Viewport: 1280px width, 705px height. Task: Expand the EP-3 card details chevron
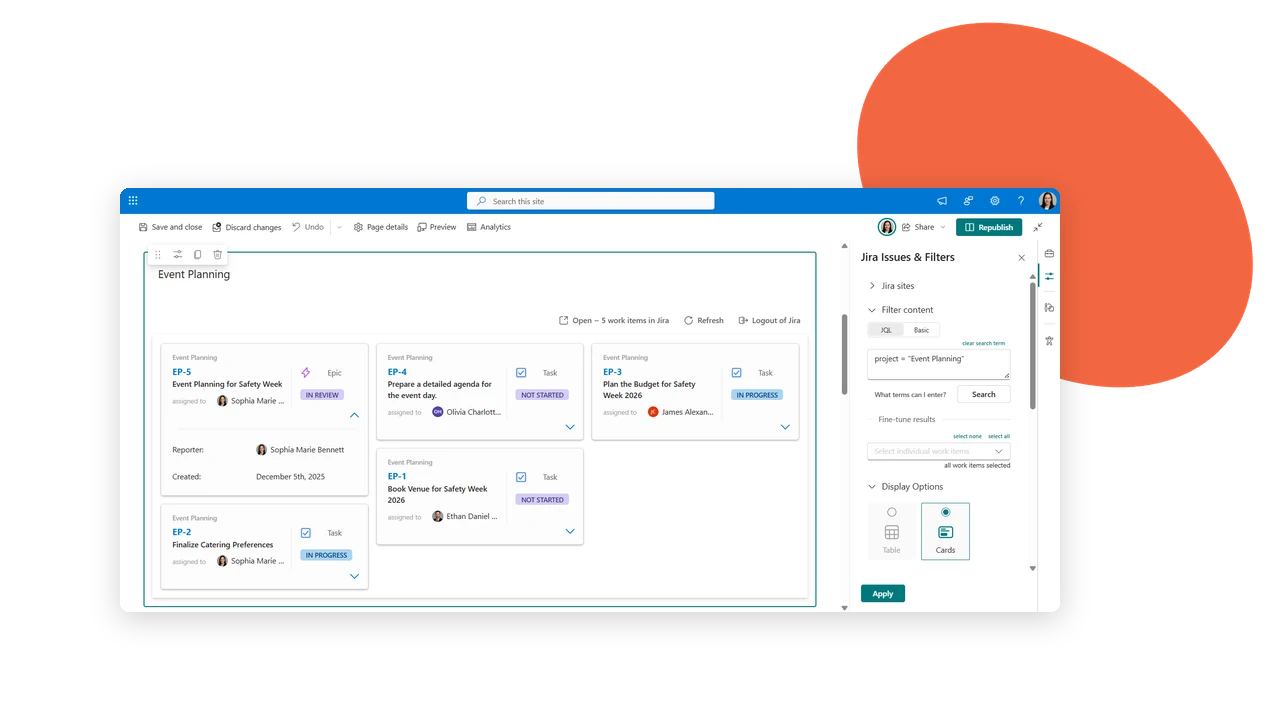click(785, 427)
